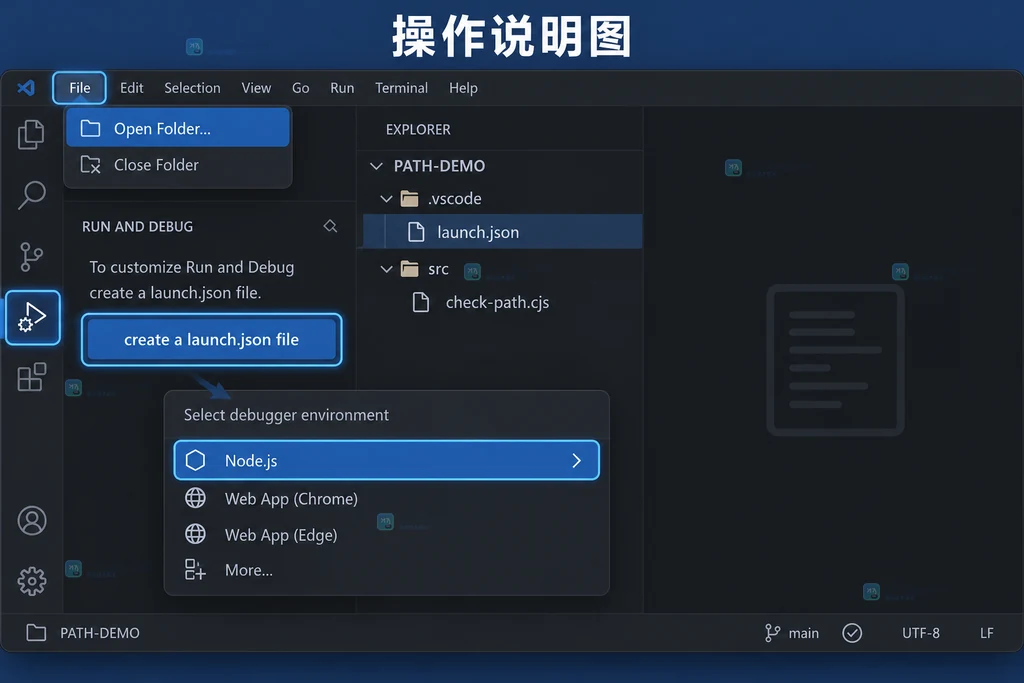This screenshot has width=1024, height=683.
Task: Open the Explorer view in activity bar
Action: [x=31, y=135]
